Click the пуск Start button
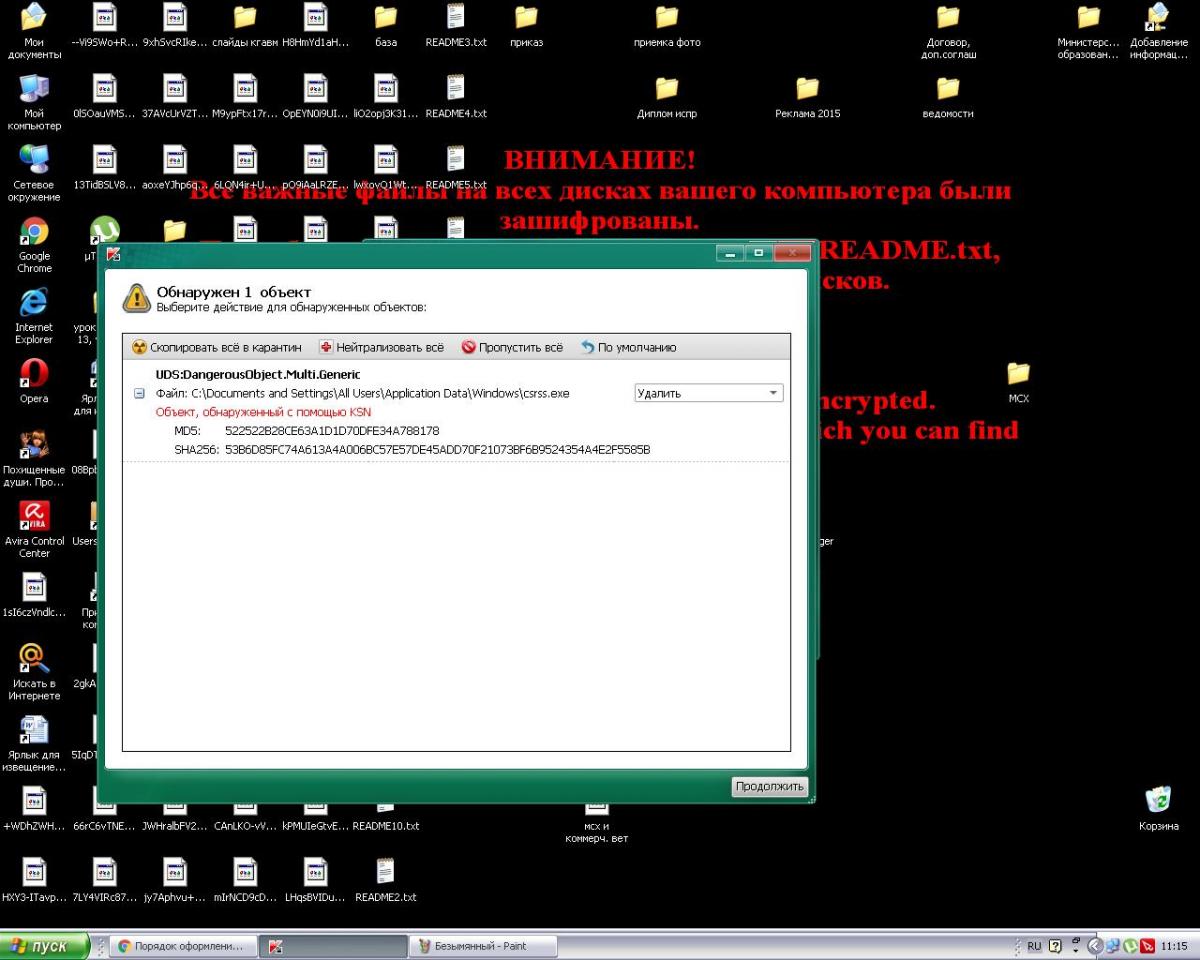 click(x=45, y=946)
